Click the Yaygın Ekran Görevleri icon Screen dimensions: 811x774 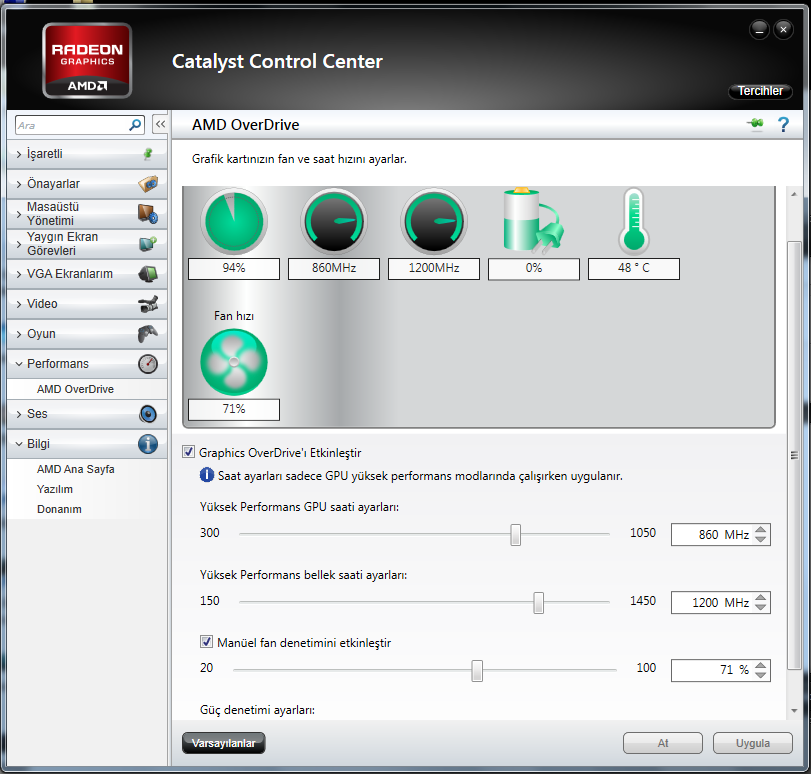[x=148, y=244]
